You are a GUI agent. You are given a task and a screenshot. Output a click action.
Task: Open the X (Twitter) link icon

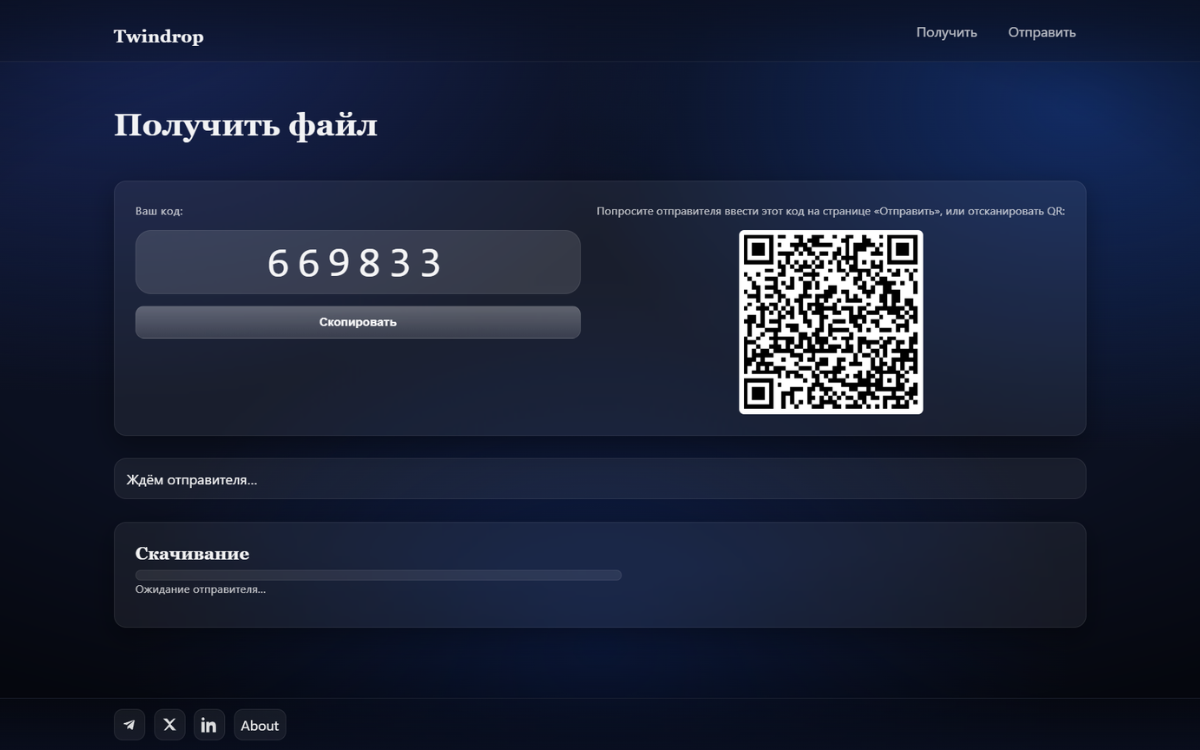tap(170, 725)
